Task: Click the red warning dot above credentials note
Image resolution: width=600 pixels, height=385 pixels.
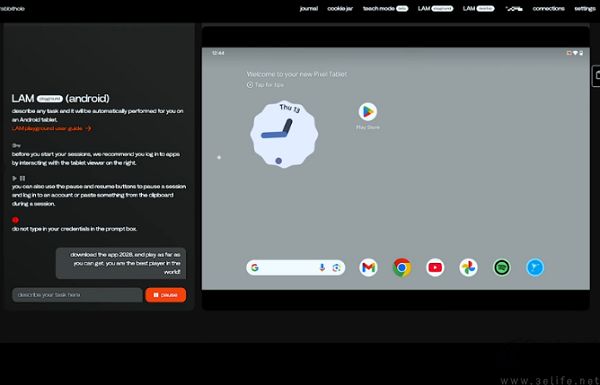Action: click(x=15, y=220)
